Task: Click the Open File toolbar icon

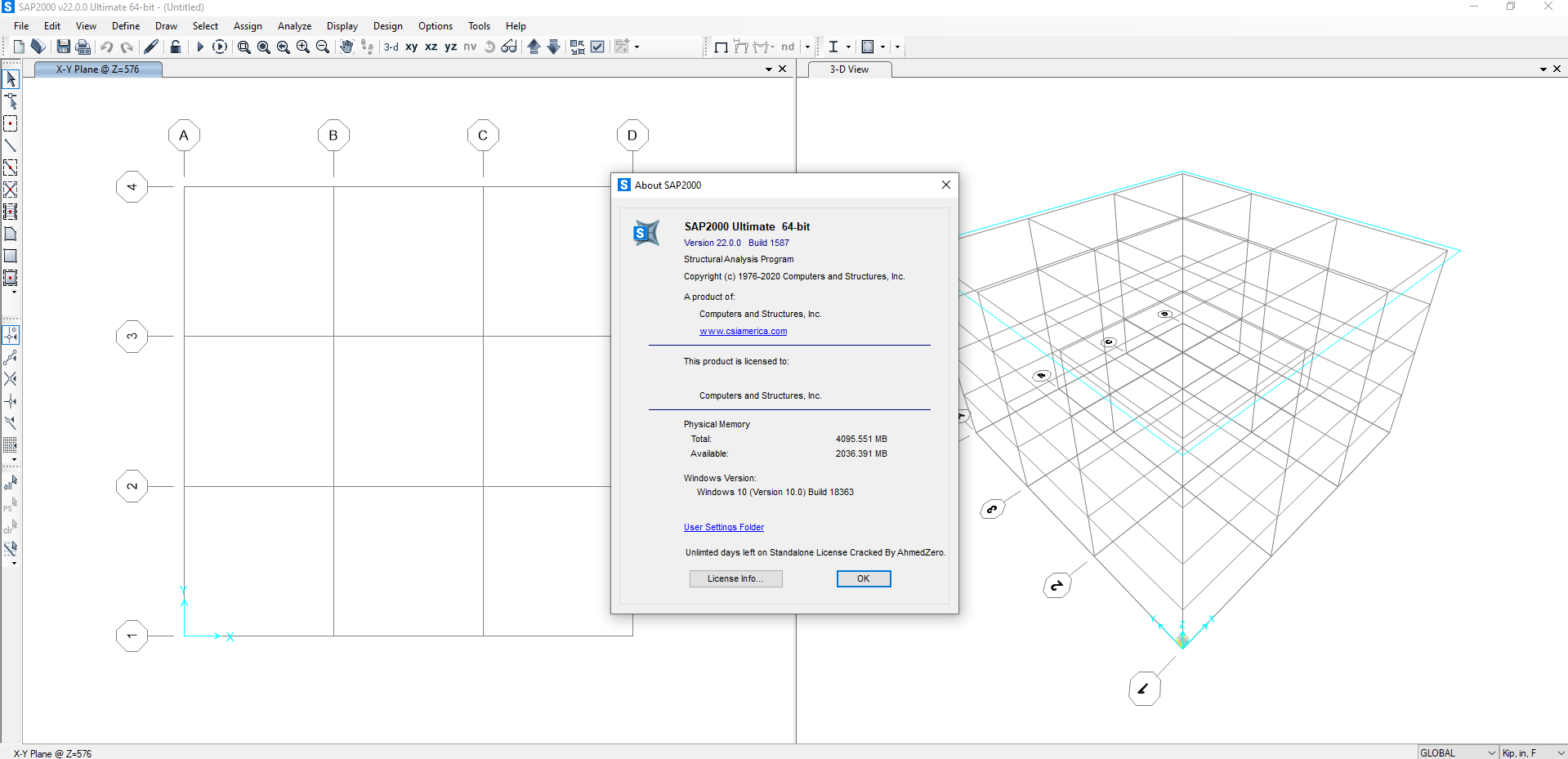Action: (38, 47)
